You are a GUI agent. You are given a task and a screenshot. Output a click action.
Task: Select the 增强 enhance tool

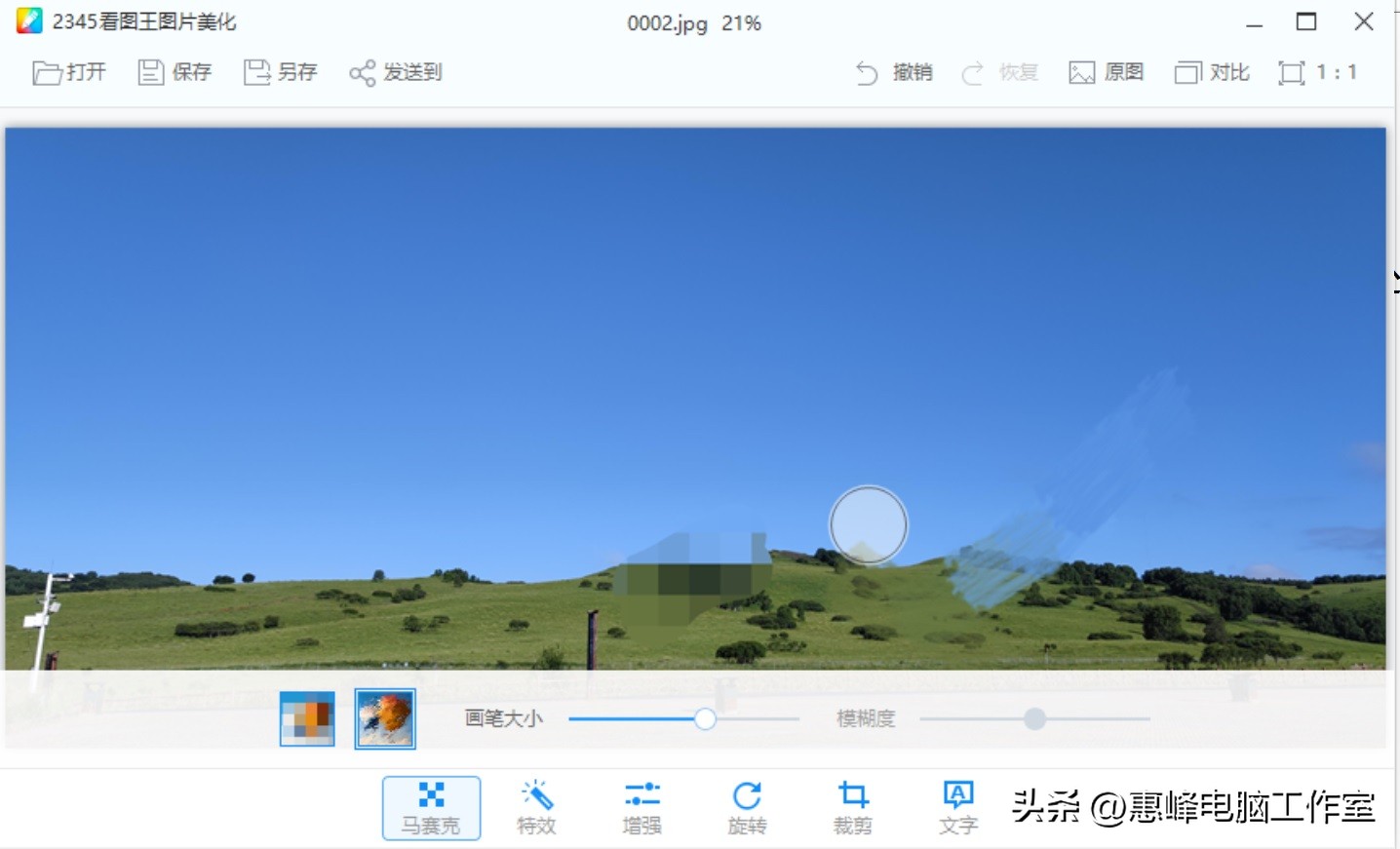coord(641,807)
